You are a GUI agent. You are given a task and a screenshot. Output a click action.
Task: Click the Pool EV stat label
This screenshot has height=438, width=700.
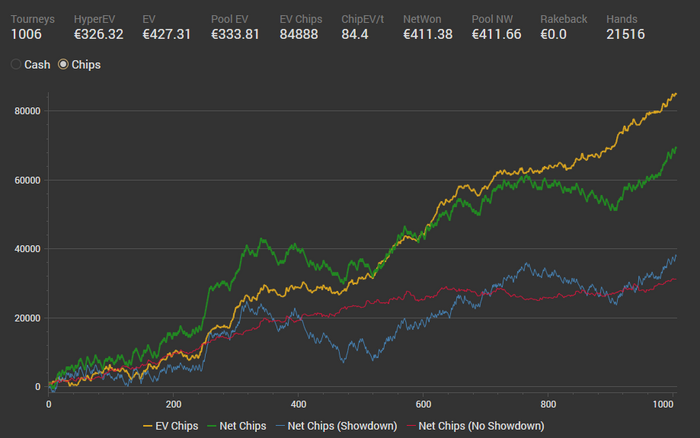pos(229,19)
